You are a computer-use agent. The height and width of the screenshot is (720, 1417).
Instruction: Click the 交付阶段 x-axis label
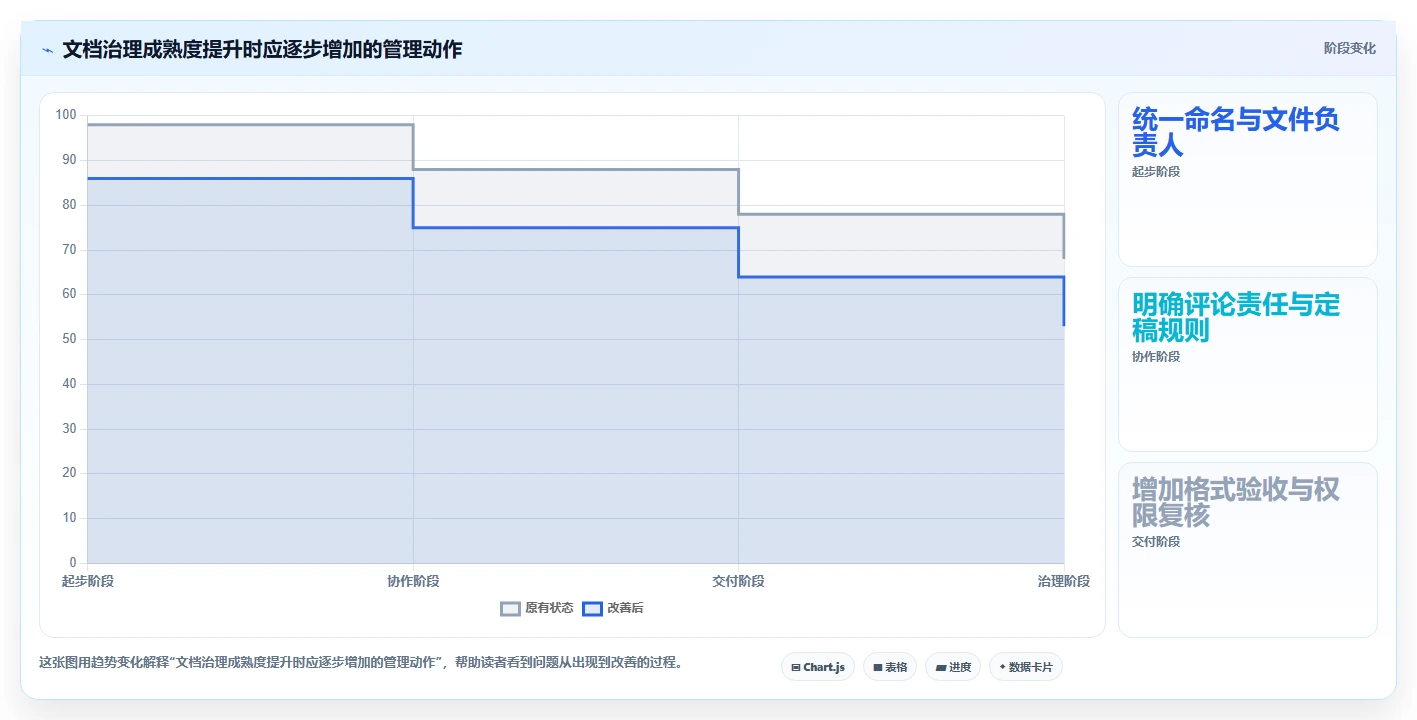point(738,581)
